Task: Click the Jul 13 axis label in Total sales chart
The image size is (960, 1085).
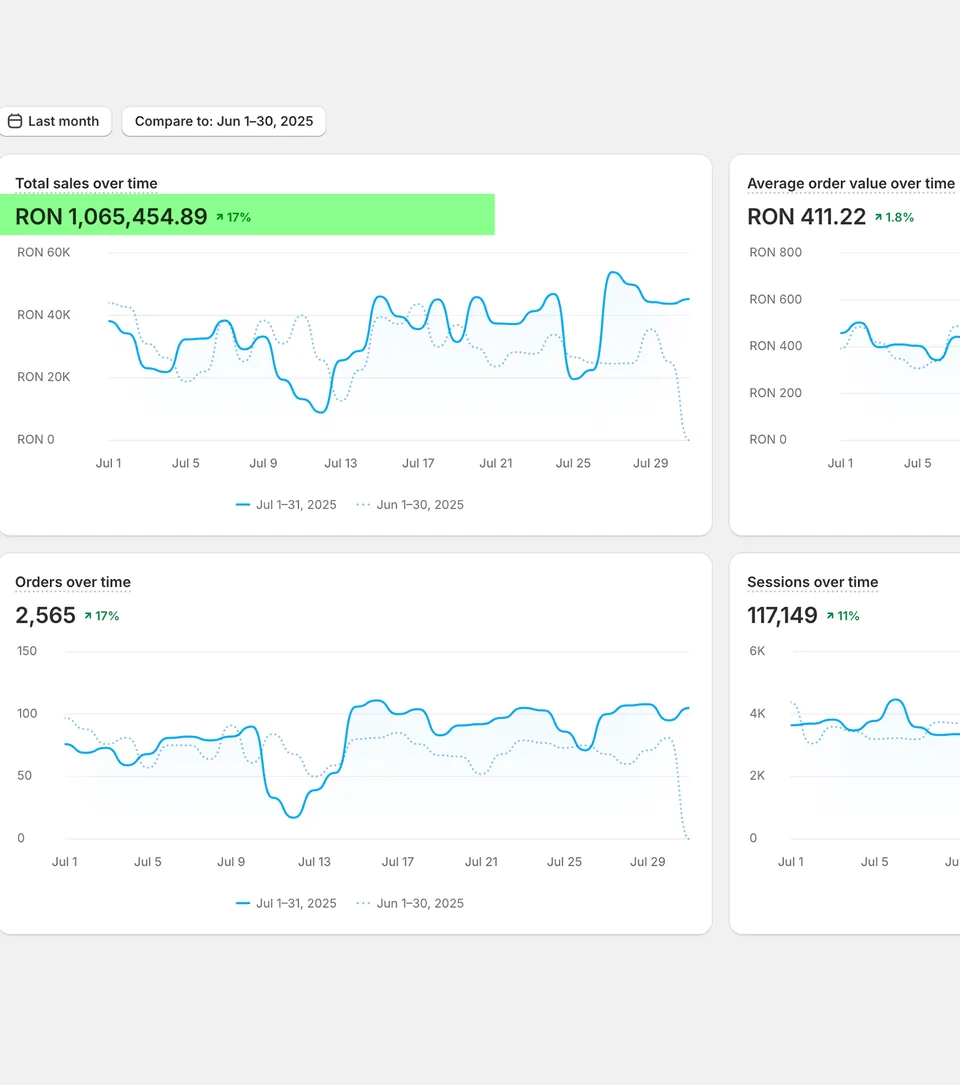Action: [341, 464]
